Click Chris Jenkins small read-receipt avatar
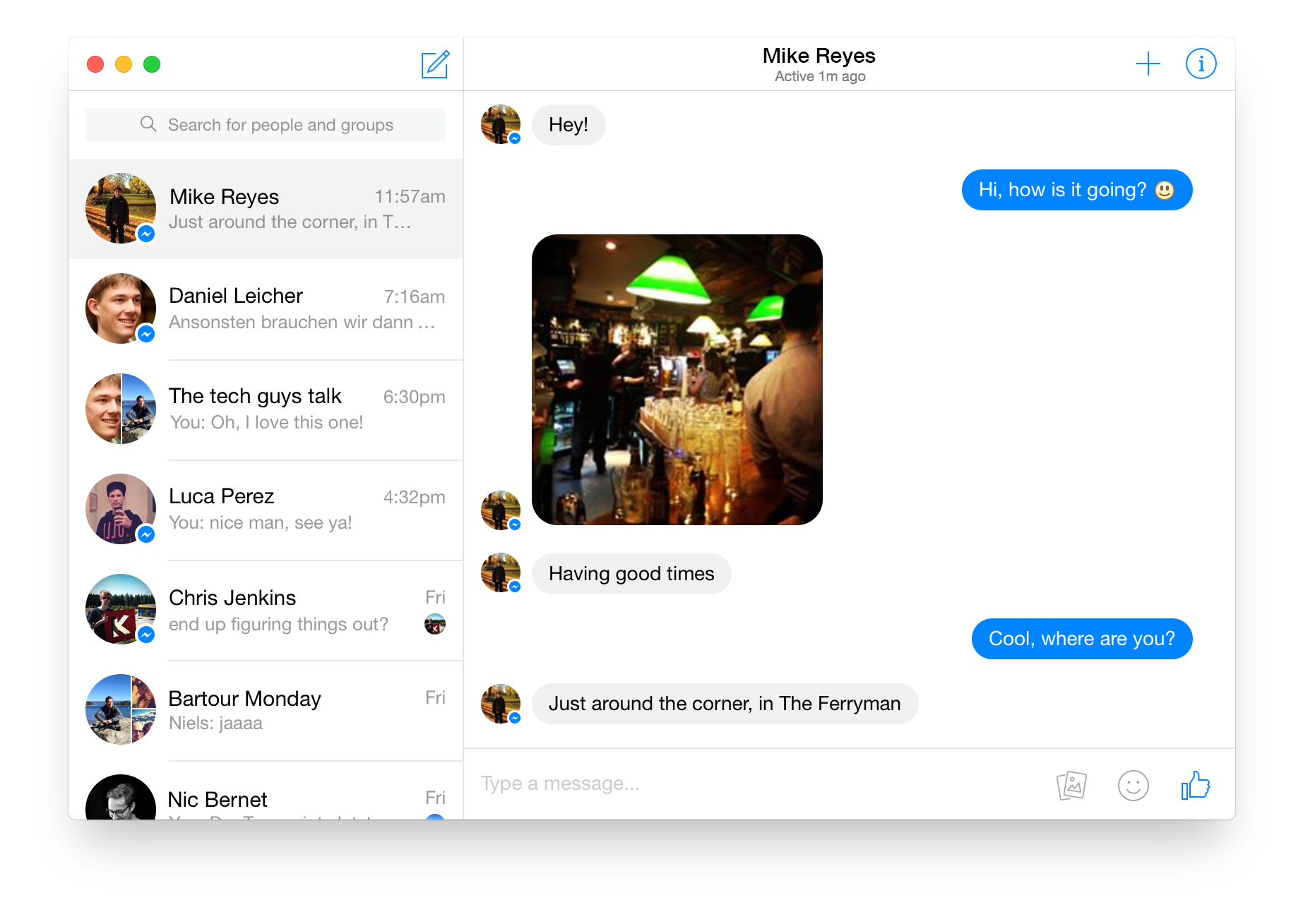Image resolution: width=1303 pixels, height=924 pixels. (435, 624)
